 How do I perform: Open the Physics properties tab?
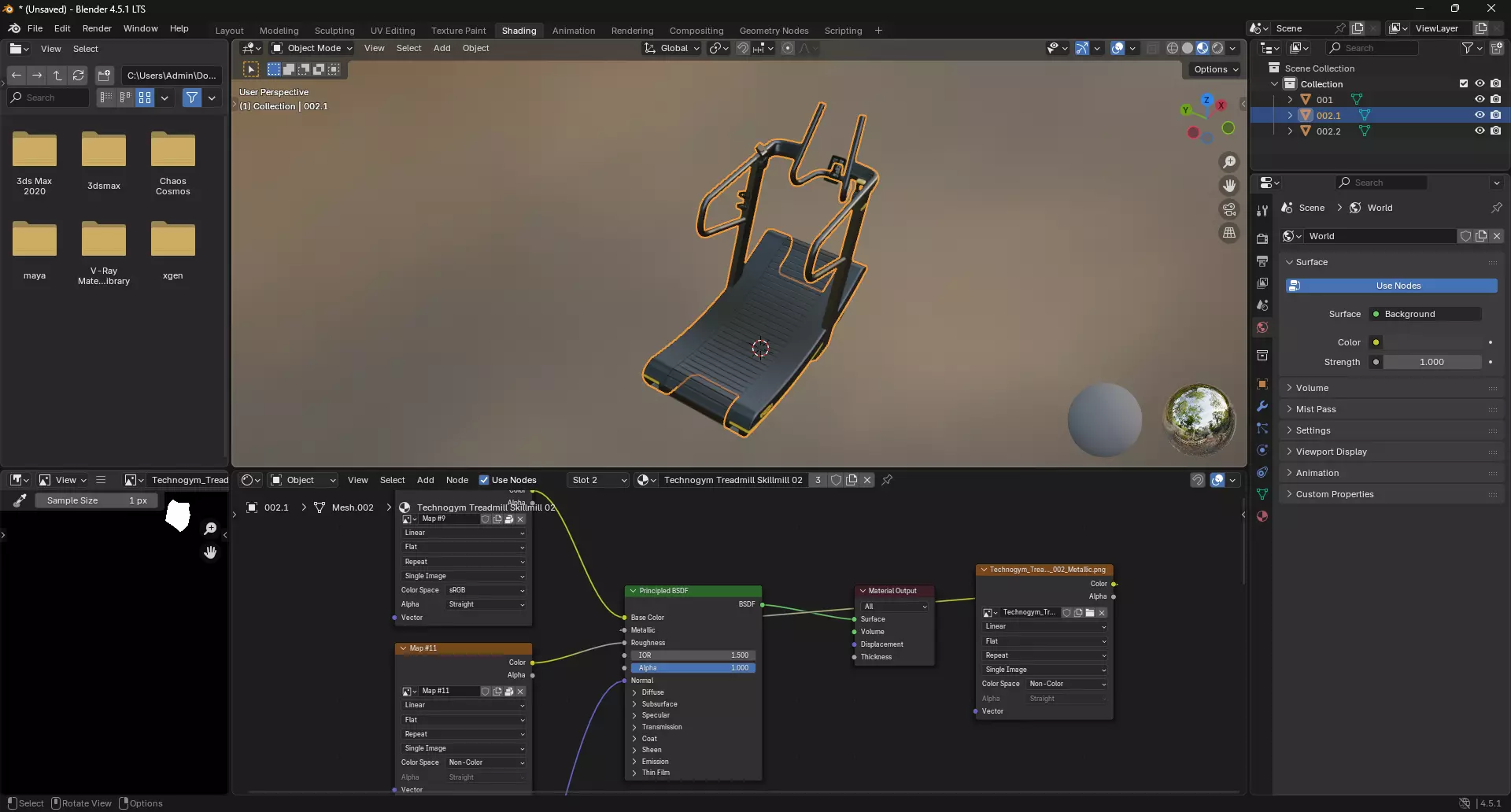(1262, 451)
